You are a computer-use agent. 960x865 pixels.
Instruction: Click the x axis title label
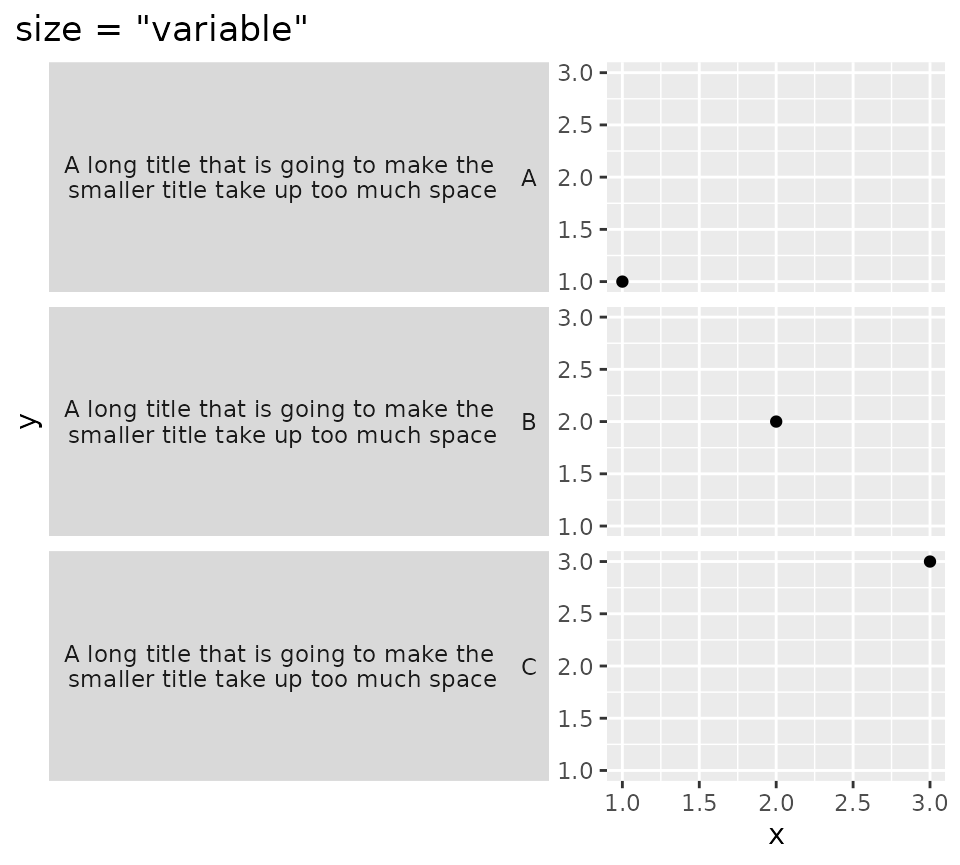click(x=776, y=835)
